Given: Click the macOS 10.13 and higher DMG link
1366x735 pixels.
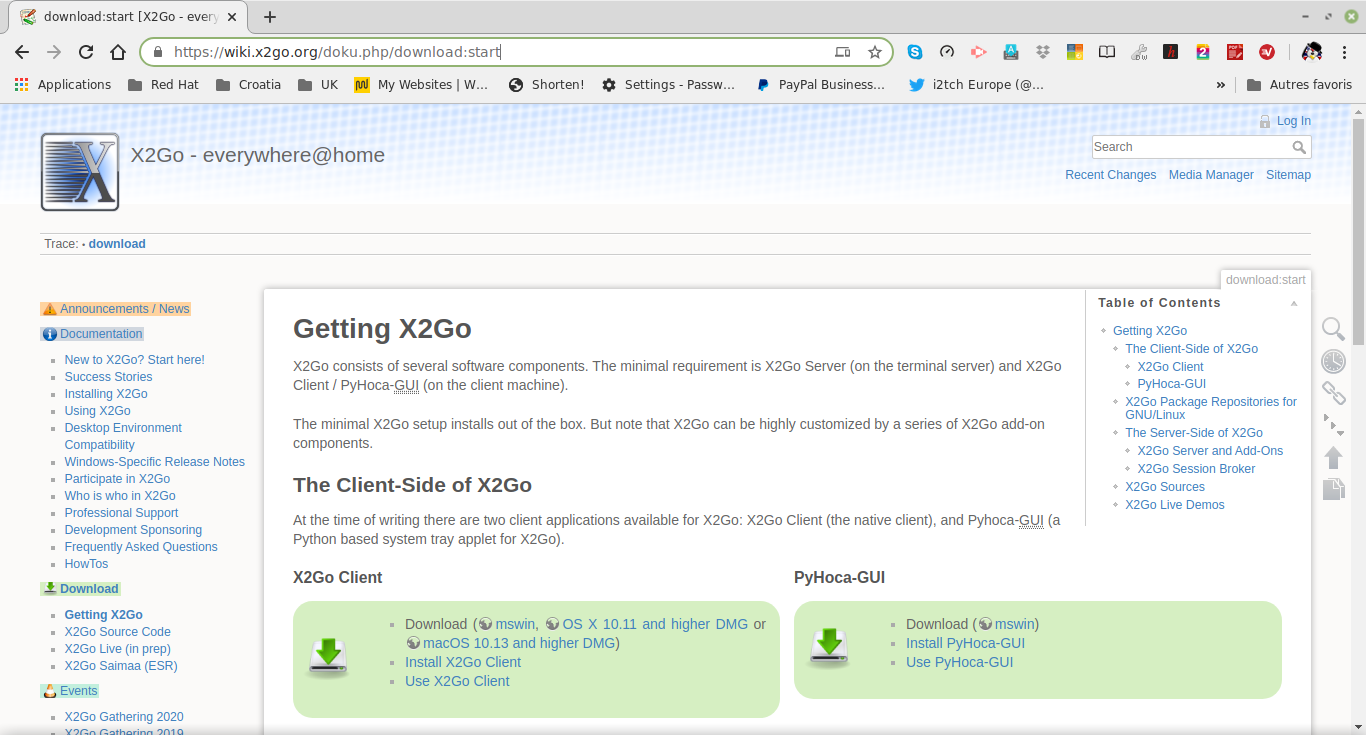Looking at the screenshot, I should pos(519,643).
